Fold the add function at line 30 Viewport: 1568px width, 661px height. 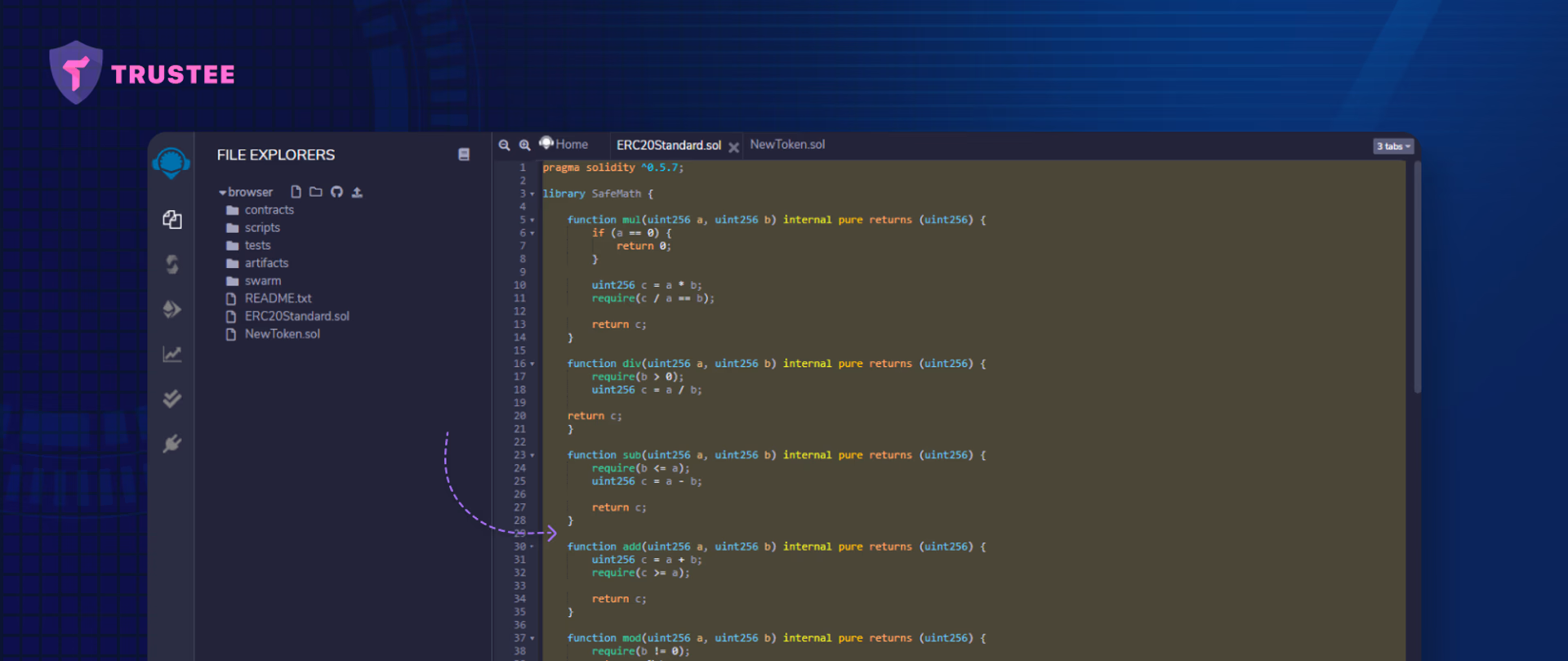pyautogui.click(x=532, y=547)
